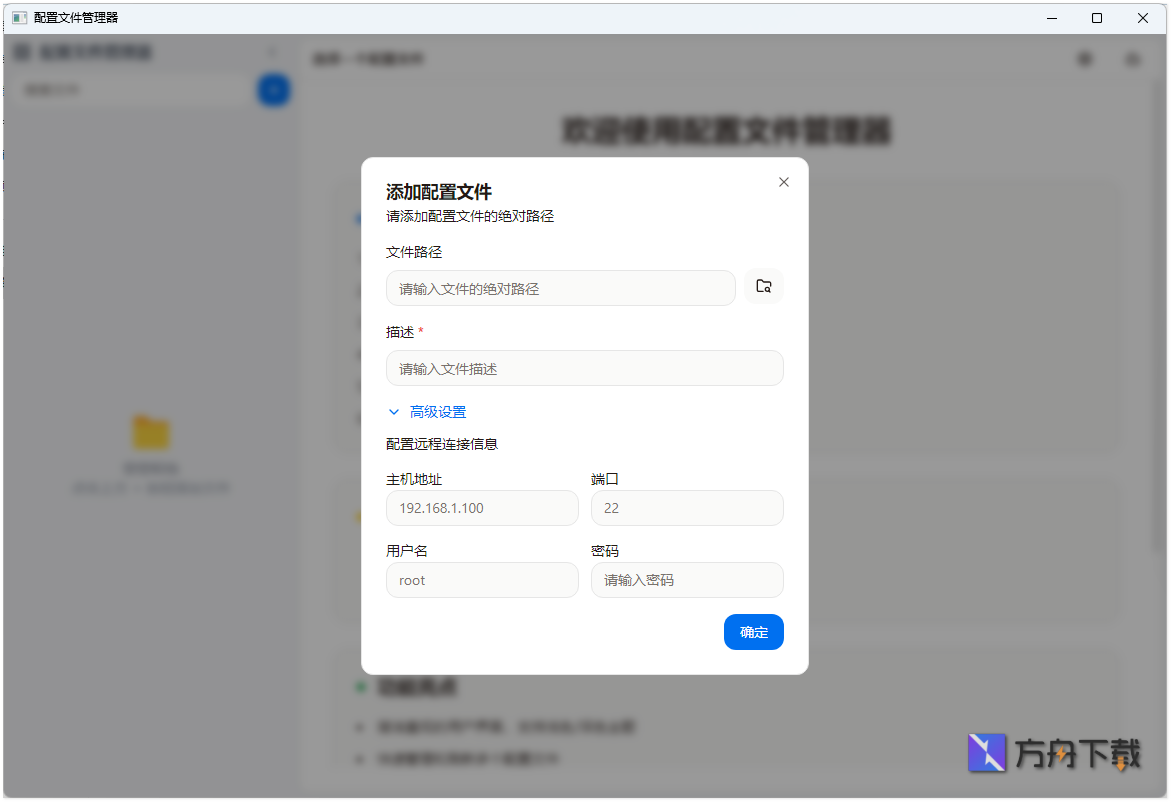Click the blue search icon in sidebar
The image size is (1171, 802).
pos(273,89)
